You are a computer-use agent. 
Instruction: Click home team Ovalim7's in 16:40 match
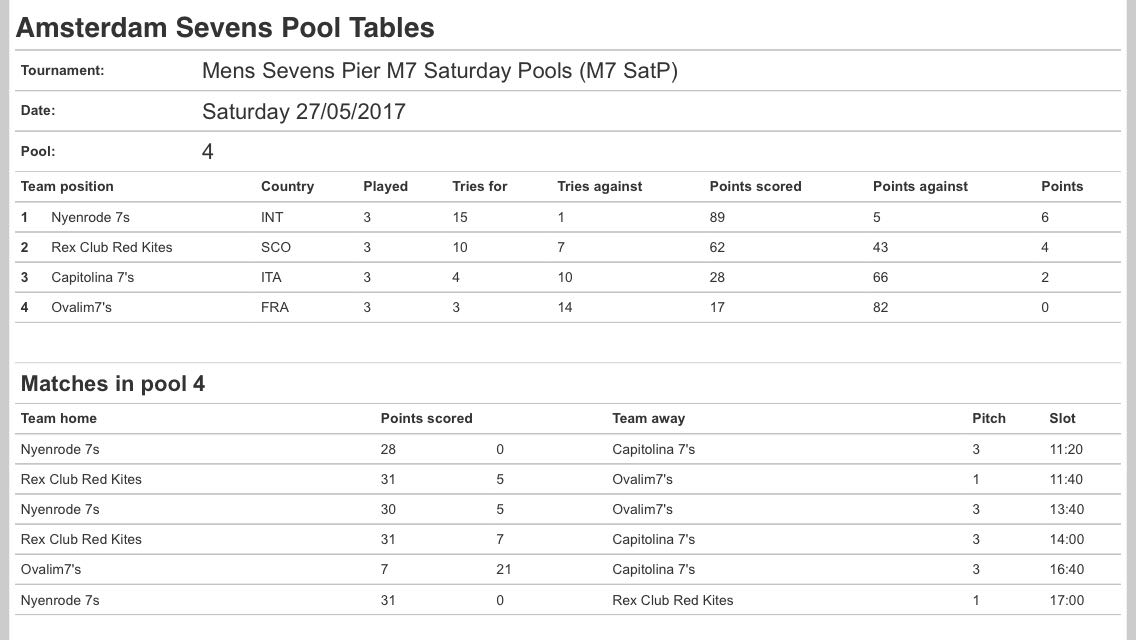tap(51, 569)
